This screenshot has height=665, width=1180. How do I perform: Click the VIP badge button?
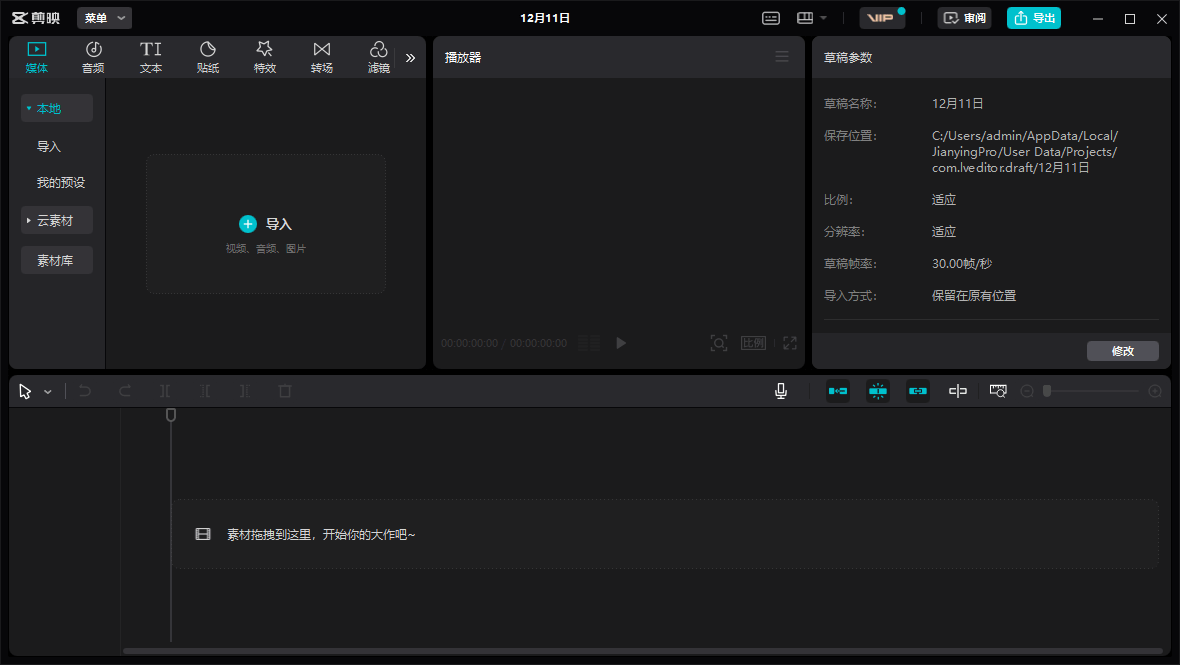(881, 18)
